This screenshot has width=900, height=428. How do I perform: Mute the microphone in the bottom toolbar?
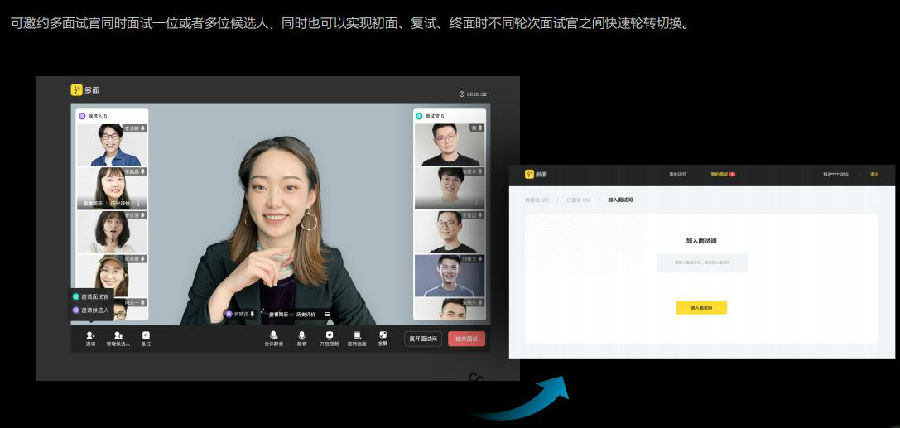pos(301,337)
